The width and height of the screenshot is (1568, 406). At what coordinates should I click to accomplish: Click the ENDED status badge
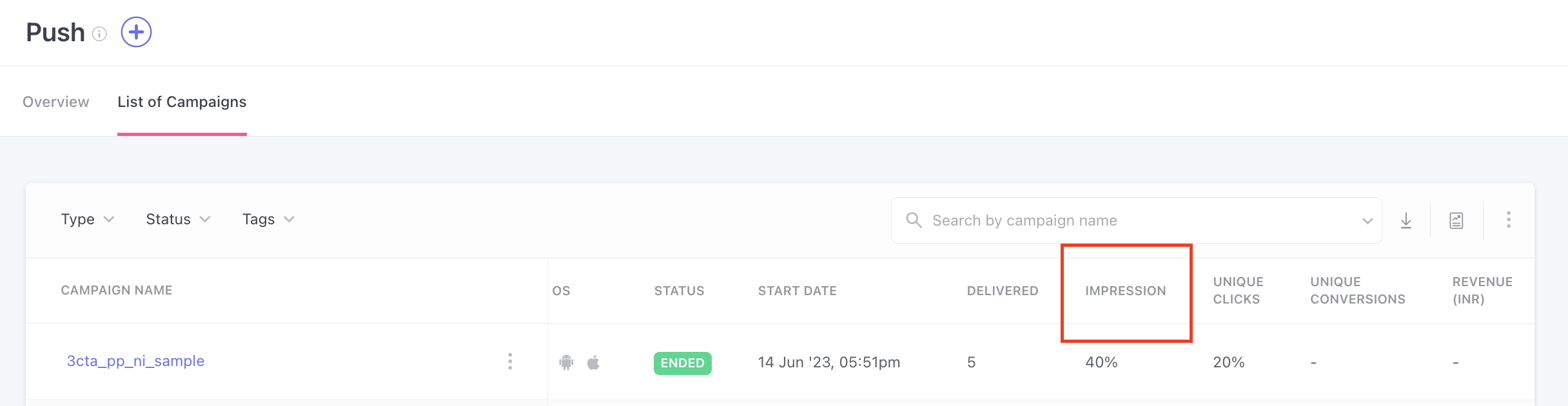click(682, 363)
